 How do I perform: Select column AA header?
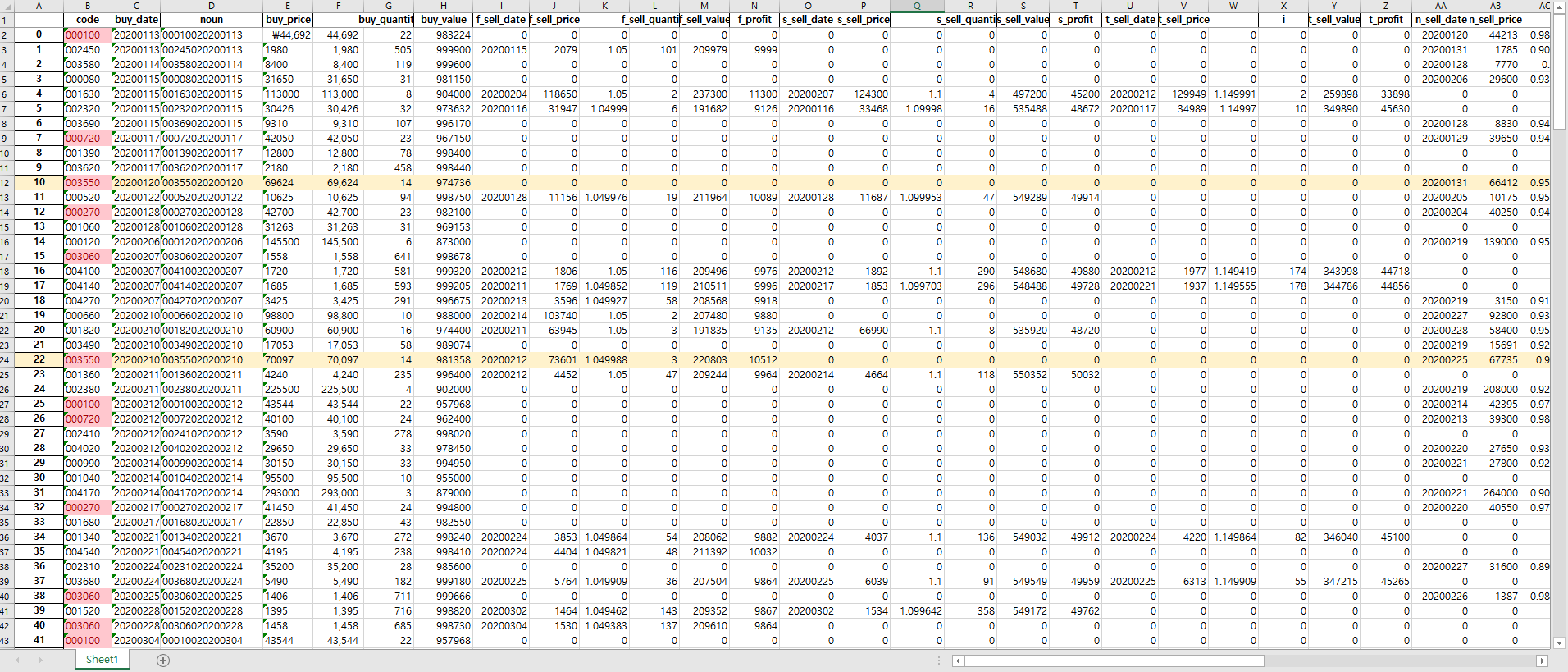point(1441,6)
